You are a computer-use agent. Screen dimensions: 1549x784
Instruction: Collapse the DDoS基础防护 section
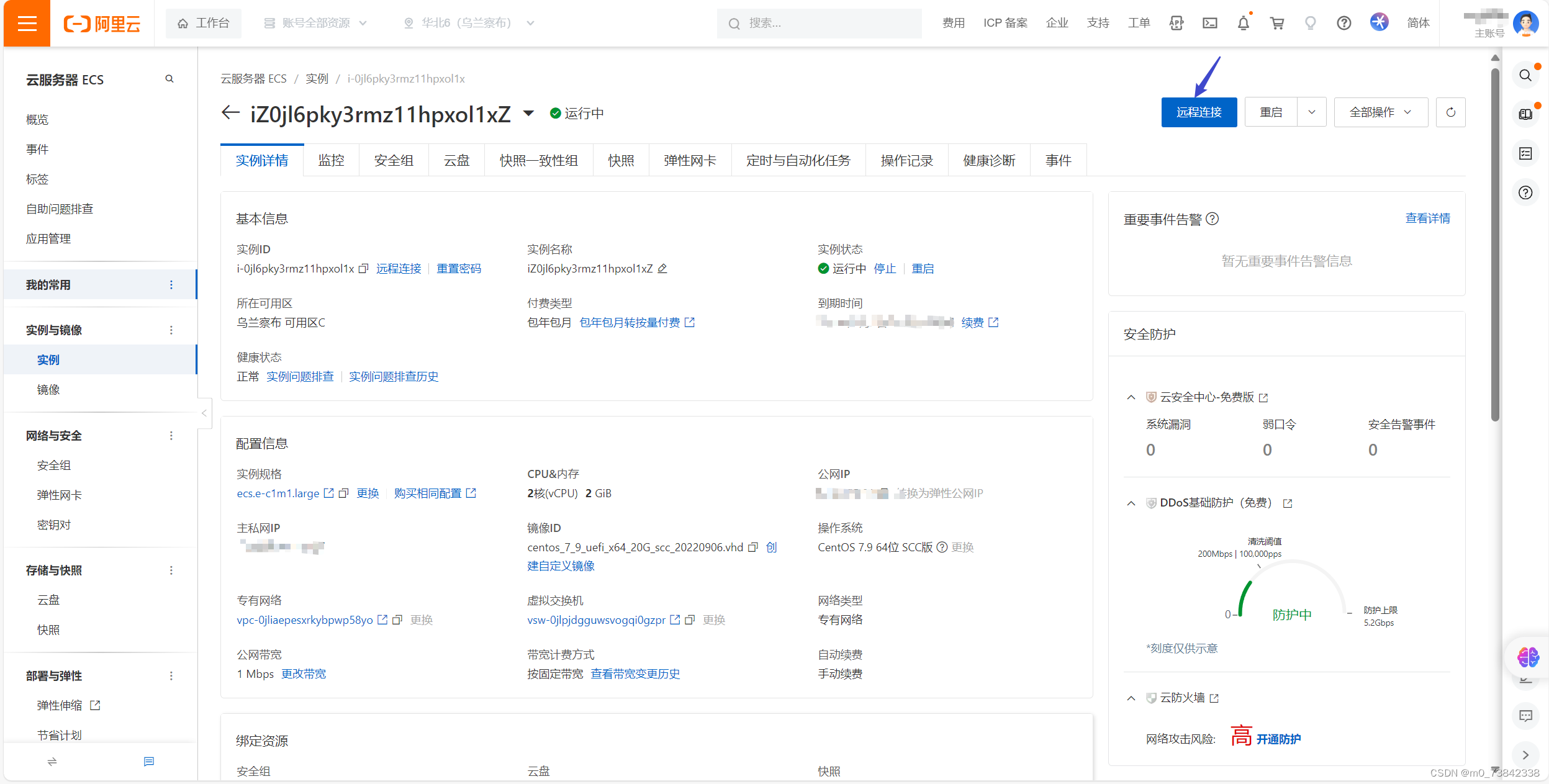[1131, 503]
